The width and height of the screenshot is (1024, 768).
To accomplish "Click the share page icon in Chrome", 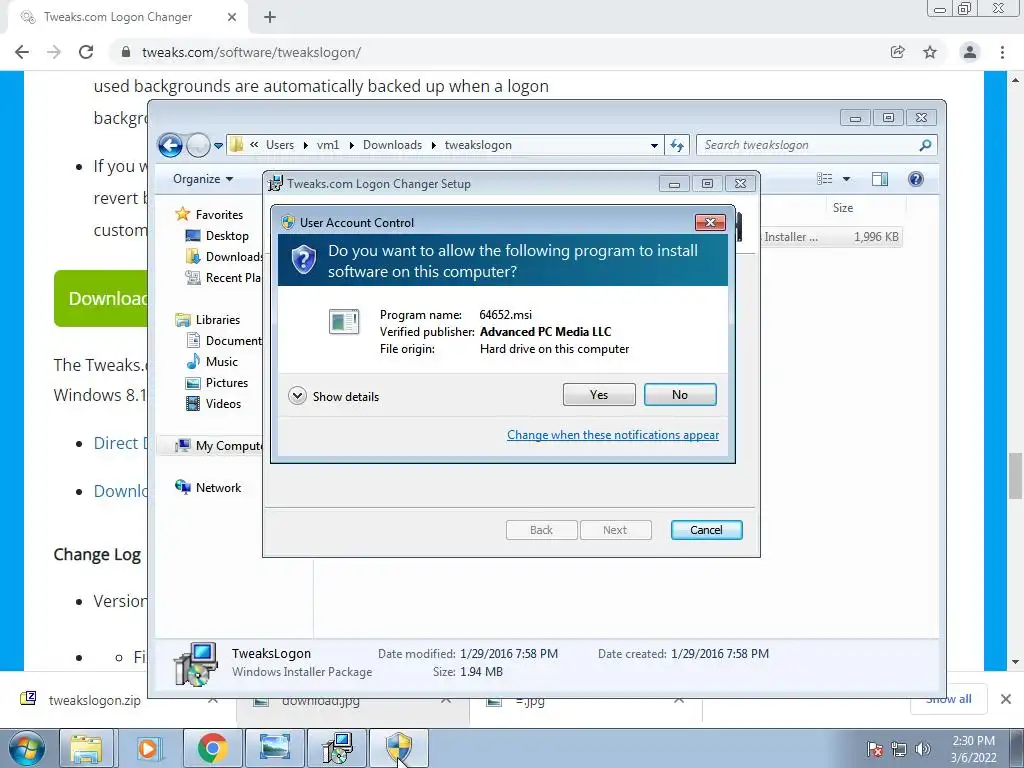I will (x=897, y=52).
